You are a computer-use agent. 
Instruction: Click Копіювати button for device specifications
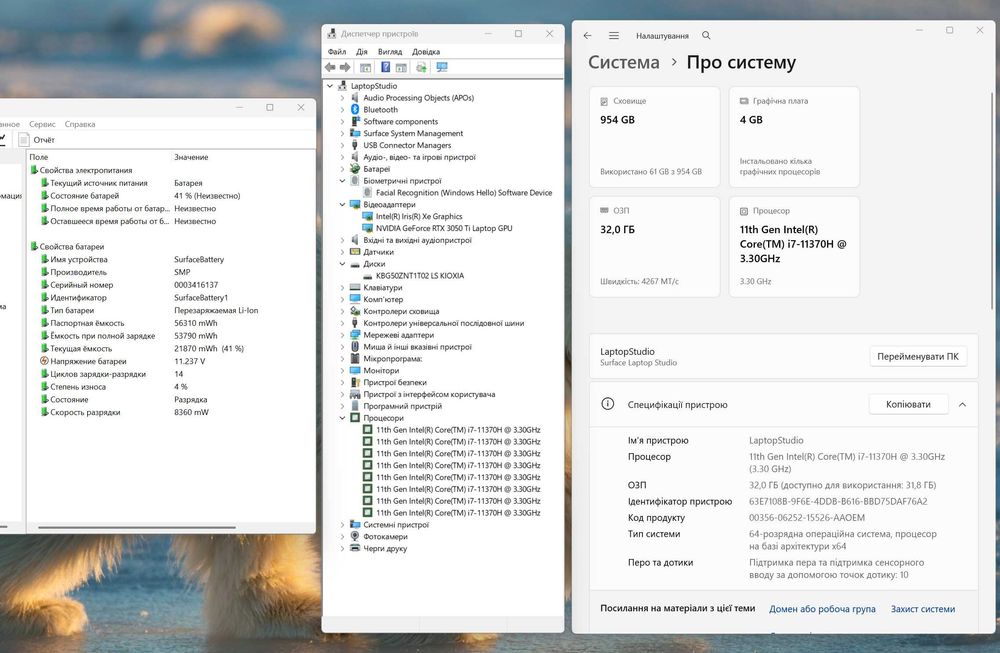[908, 404]
